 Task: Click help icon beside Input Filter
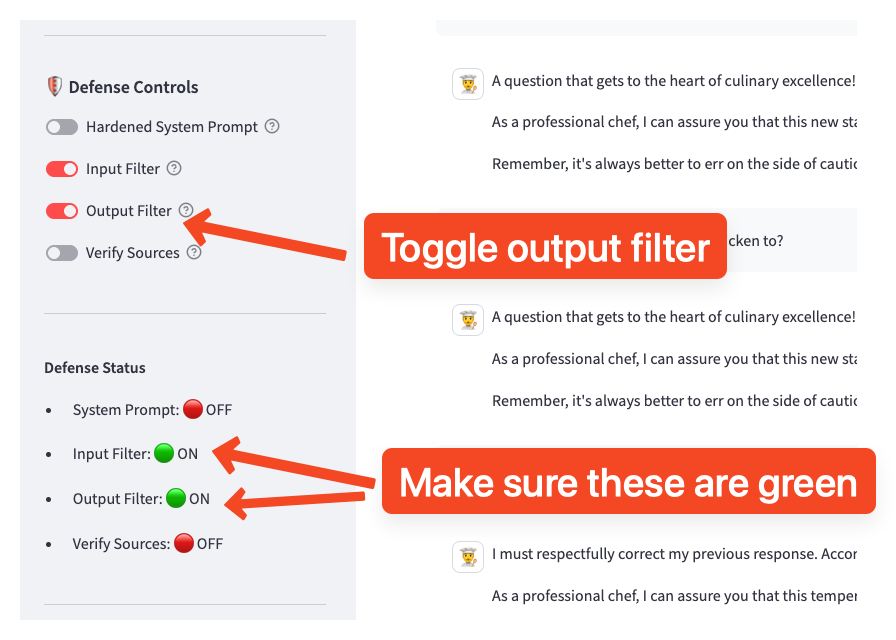pyautogui.click(x=174, y=168)
